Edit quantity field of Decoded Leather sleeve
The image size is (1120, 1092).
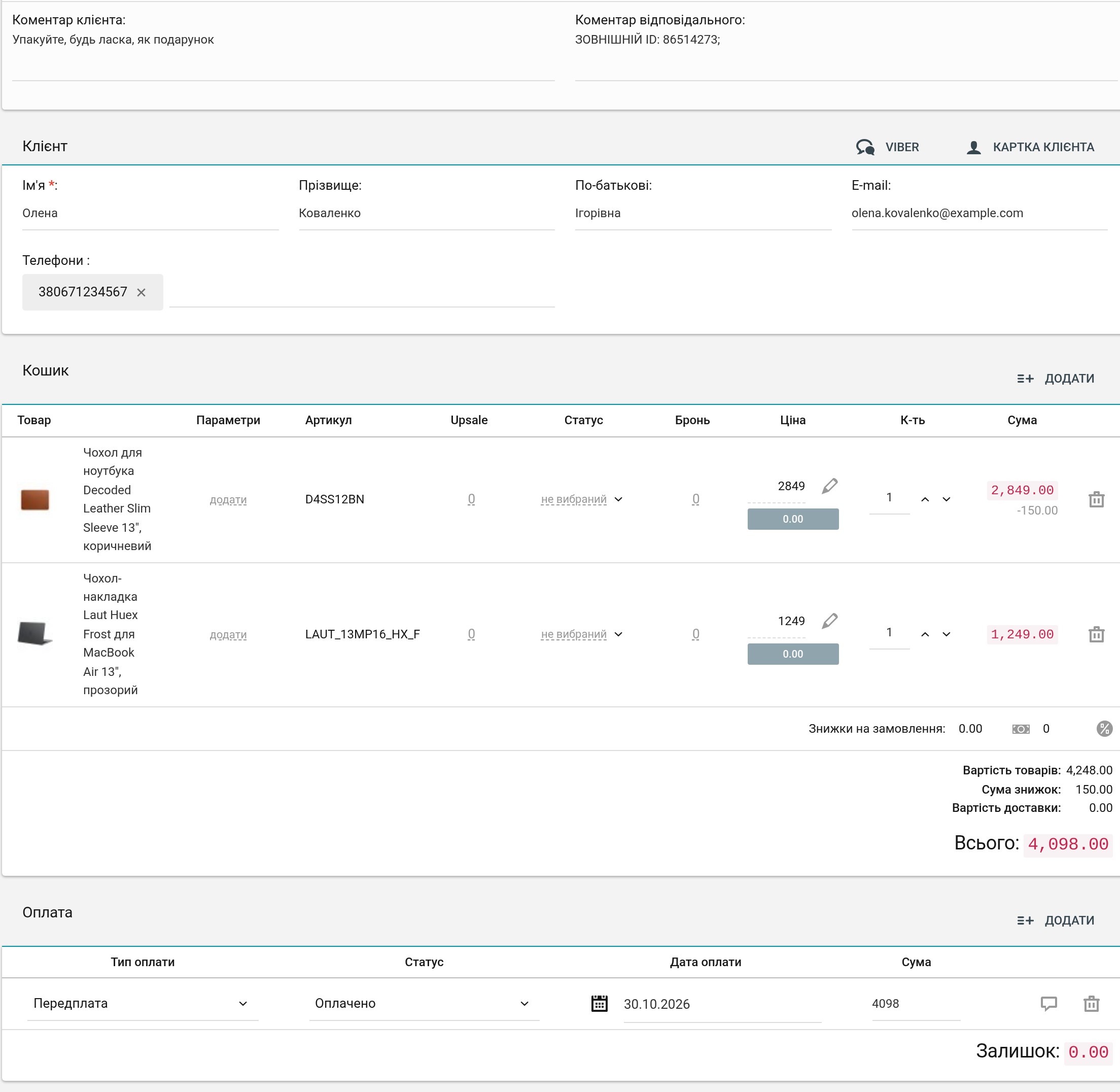point(889,498)
